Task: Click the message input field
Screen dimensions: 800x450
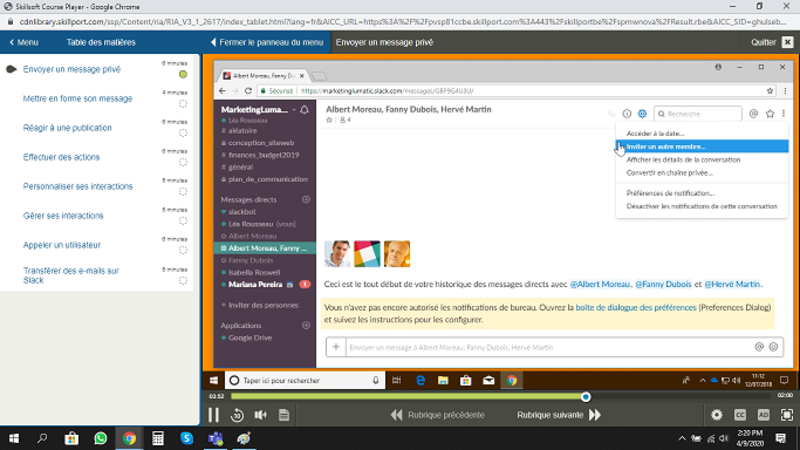Action: (548, 347)
